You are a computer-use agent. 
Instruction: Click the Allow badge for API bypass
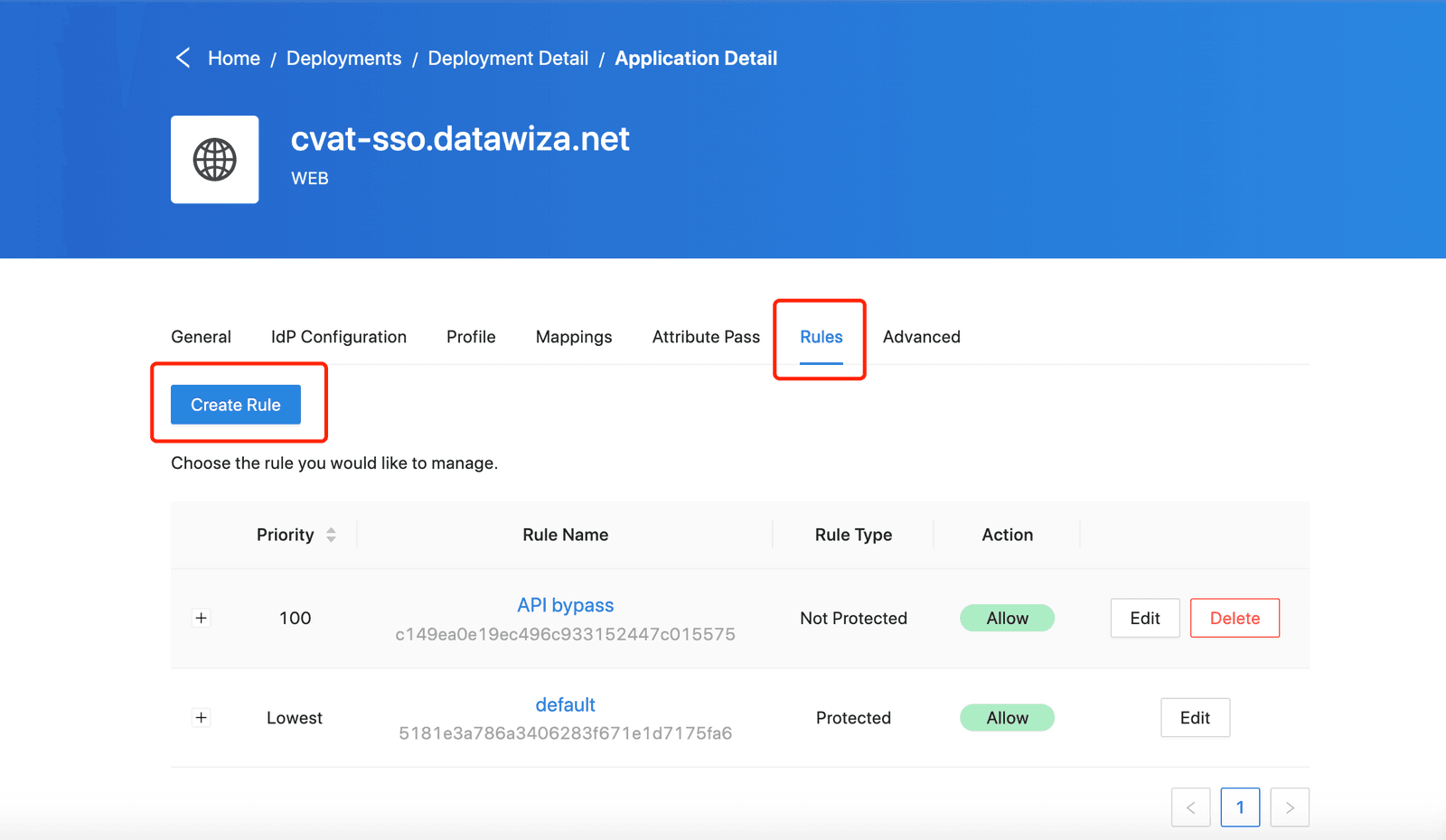[x=1007, y=618]
